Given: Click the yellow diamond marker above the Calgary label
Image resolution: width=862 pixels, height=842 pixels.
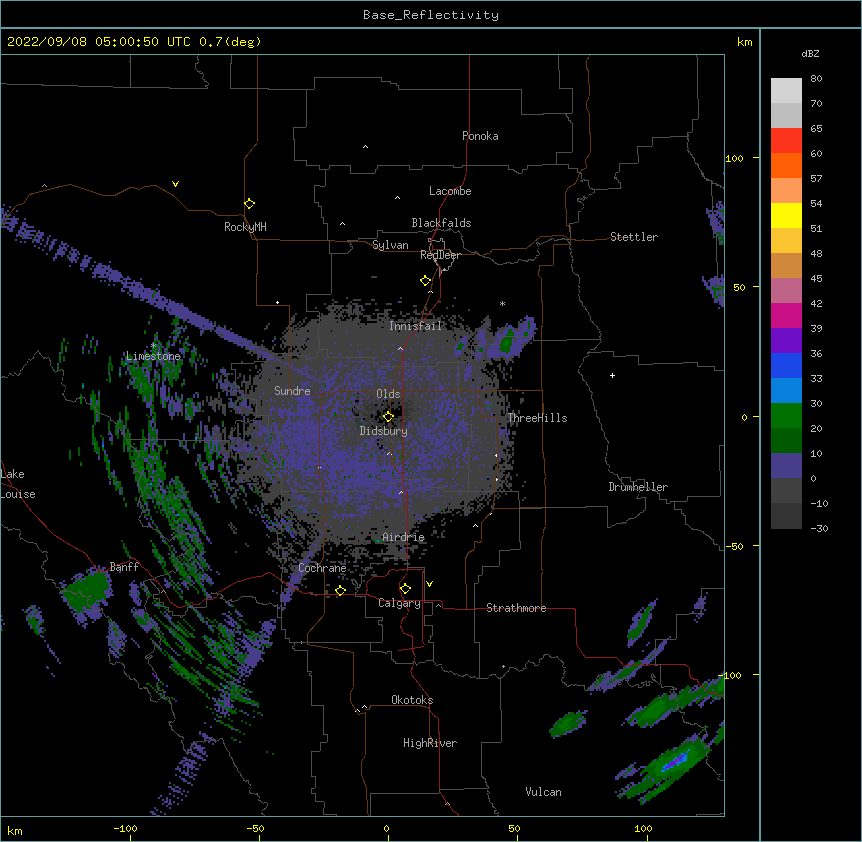Looking at the screenshot, I should pyautogui.click(x=405, y=589).
